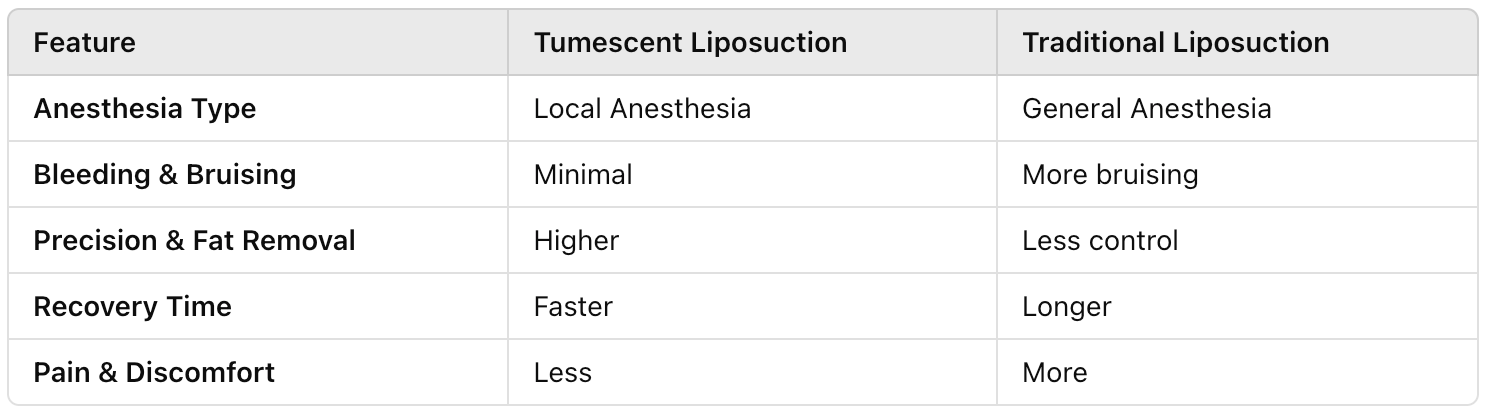
Task: Select the Less control cell
Action: (1100, 240)
